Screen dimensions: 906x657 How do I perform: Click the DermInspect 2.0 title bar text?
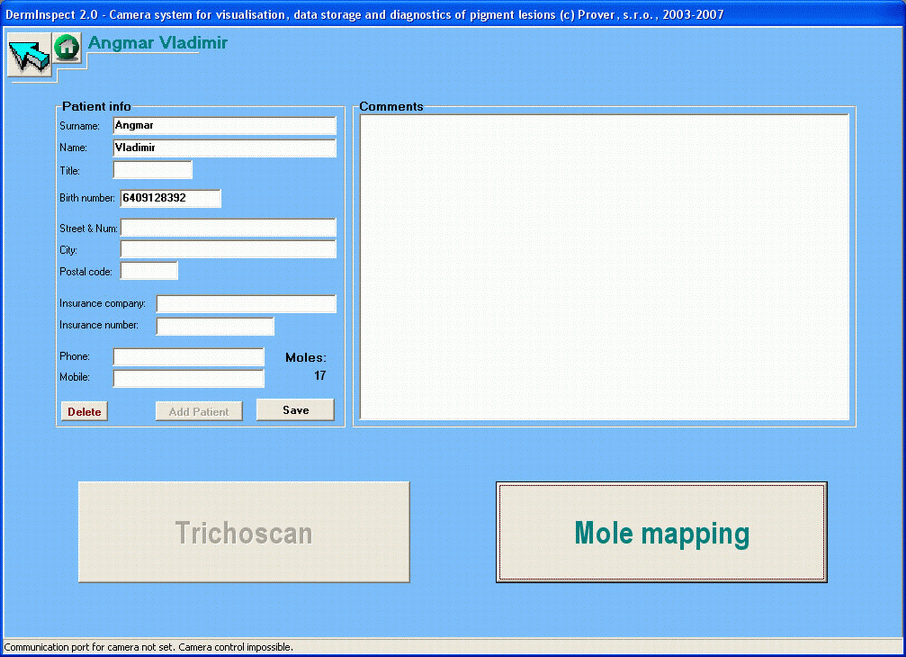point(364,14)
